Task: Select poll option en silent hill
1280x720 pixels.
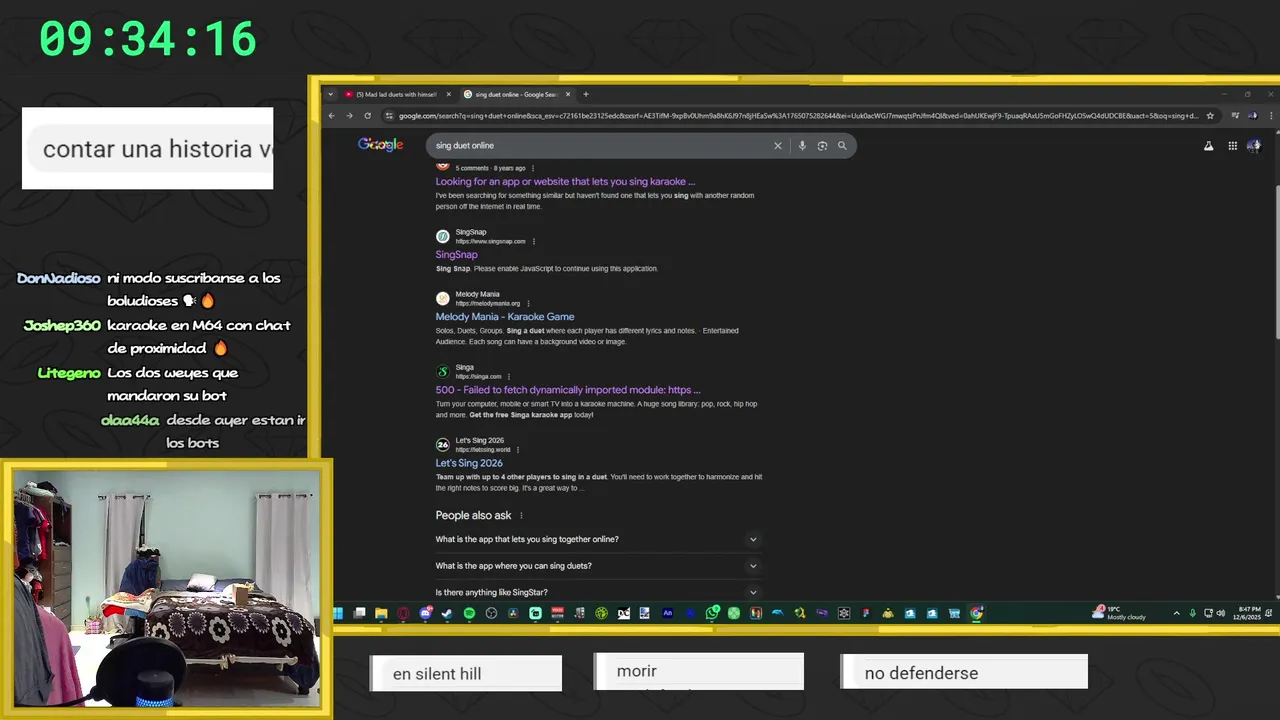Action: coord(466,673)
